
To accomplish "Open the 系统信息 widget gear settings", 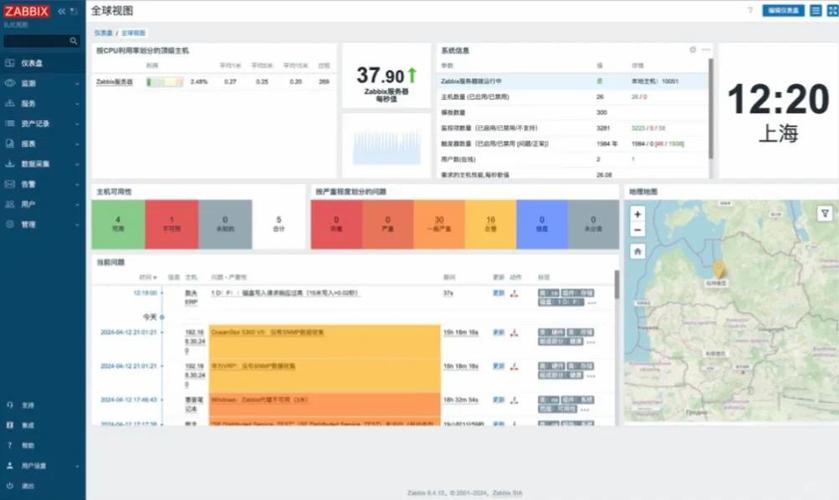I will point(693,50).
